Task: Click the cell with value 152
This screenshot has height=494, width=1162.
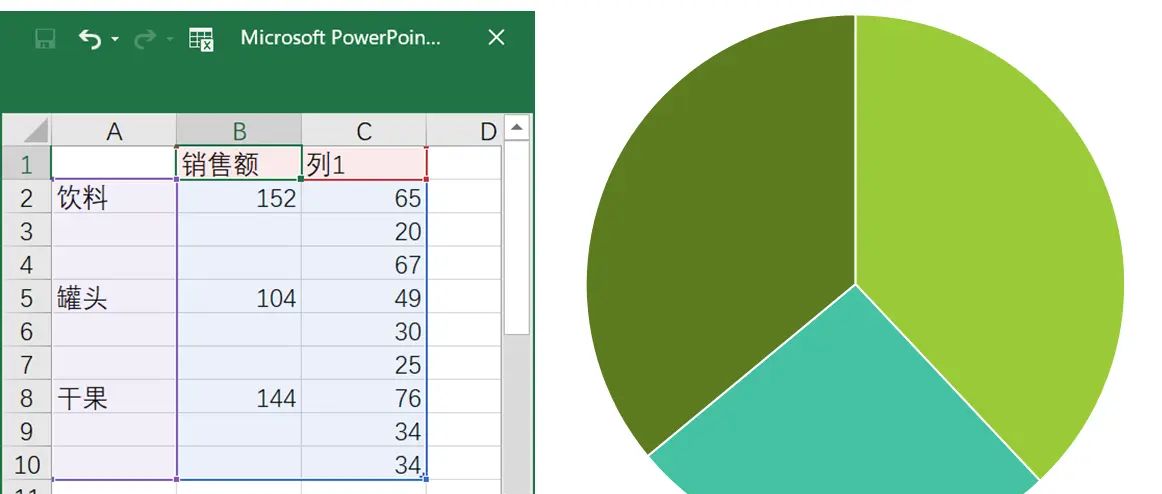Action: (x=239, y=197)
